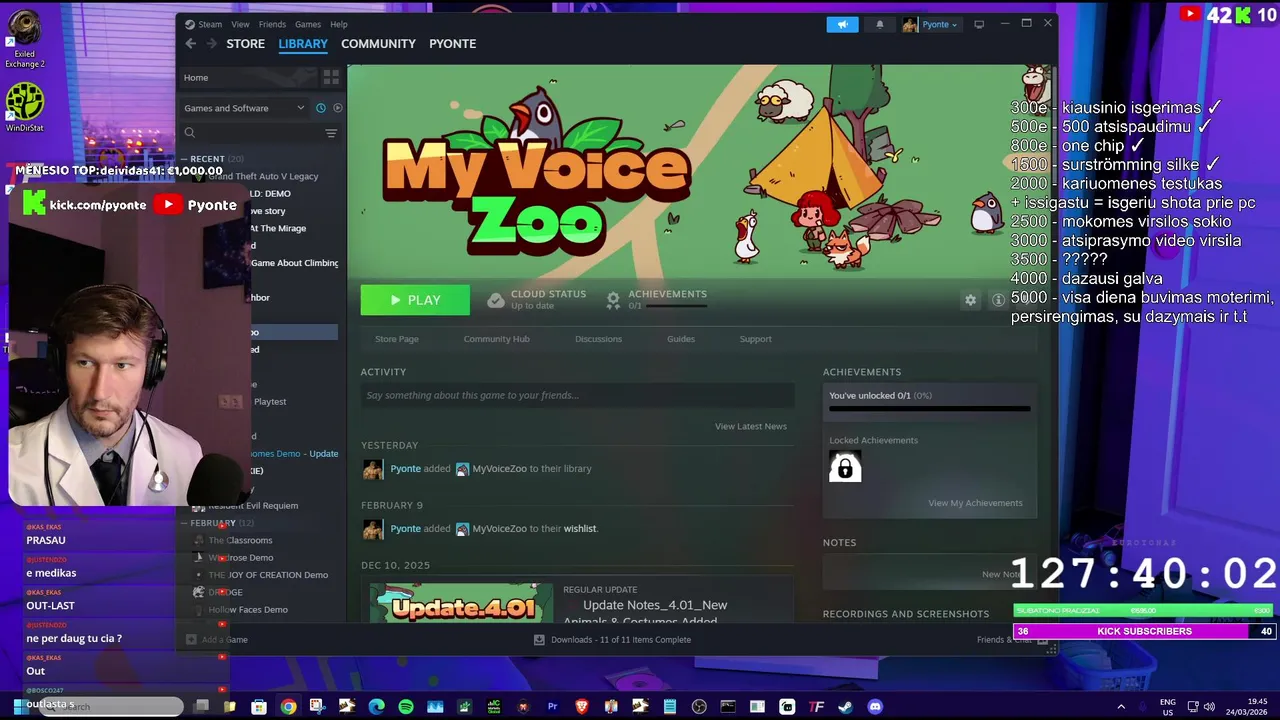The height and width of the screenshot is (720, 1280).
Task: Open locked achievement padlock icon
Action: [x=845, y=466]
